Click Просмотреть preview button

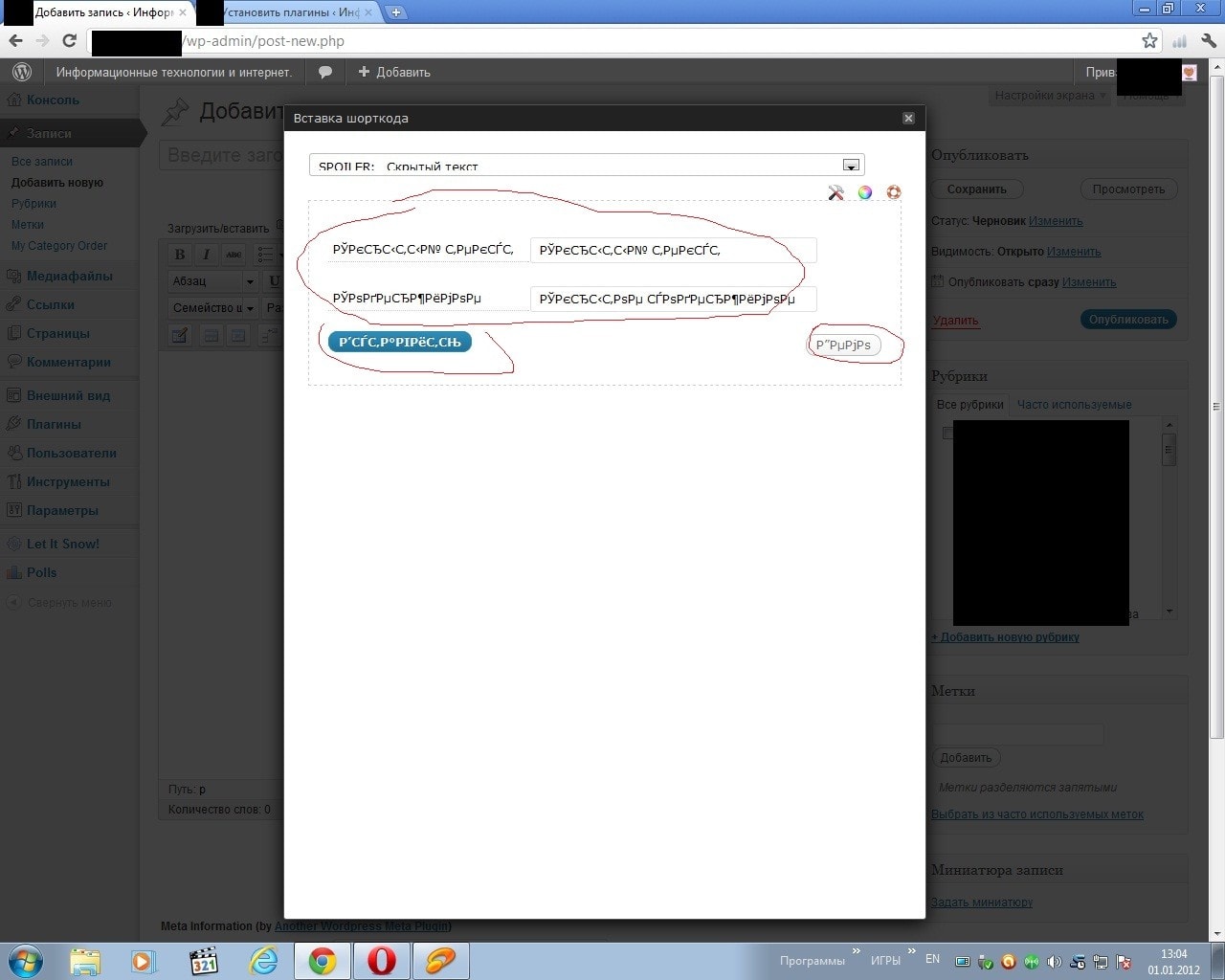(x=1129, y=189)
